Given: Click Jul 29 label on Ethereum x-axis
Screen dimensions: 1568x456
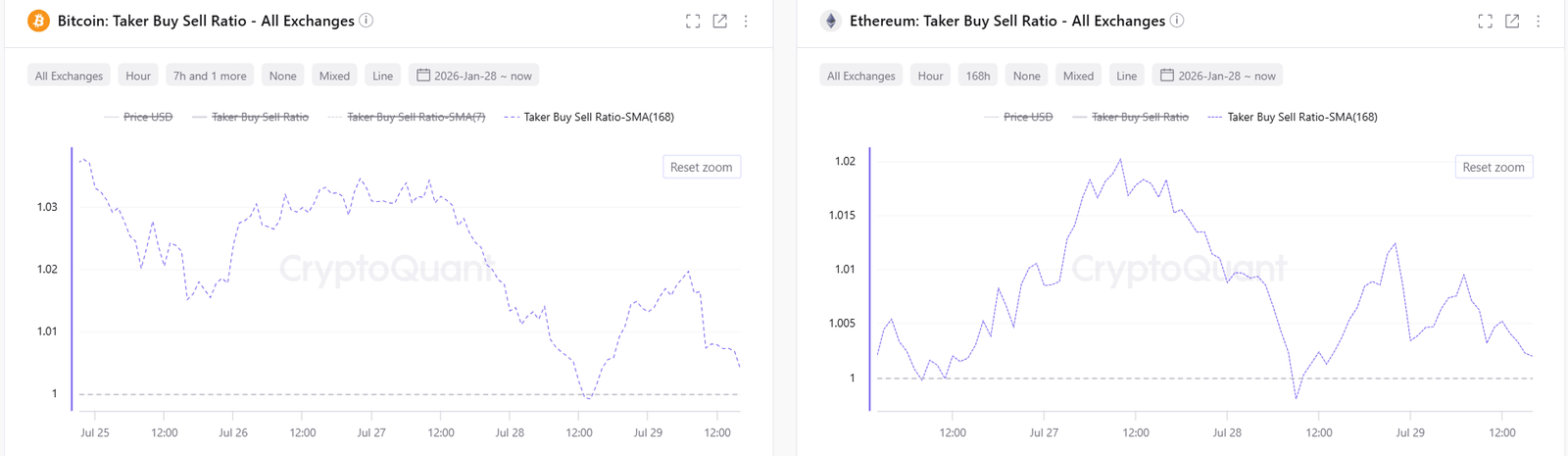Looking at the screenshot, I should click(x=1410, y=432).
